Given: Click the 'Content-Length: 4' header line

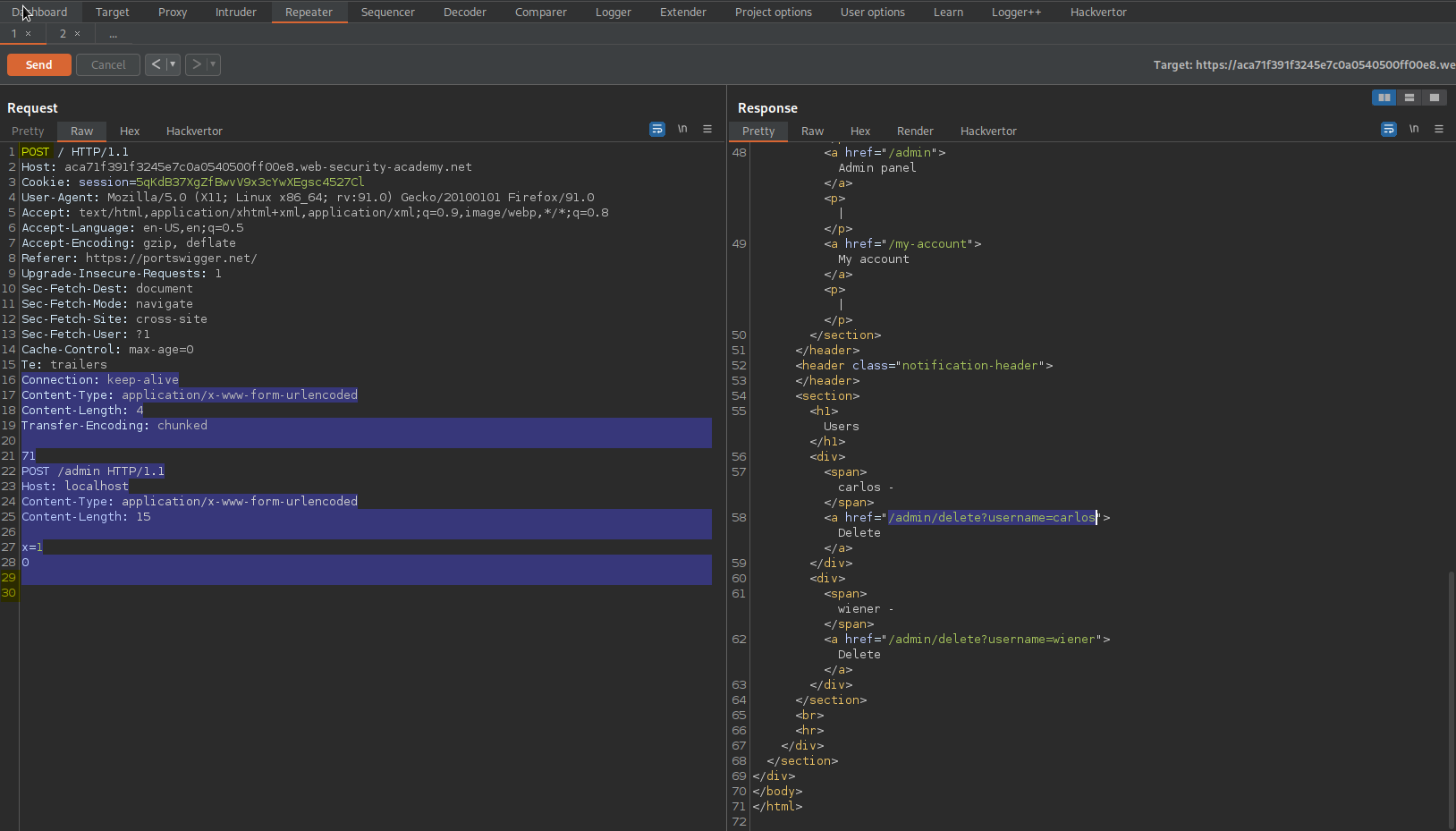Looking at the screenshot, I should pyautogui.click(x=82, y=411).
